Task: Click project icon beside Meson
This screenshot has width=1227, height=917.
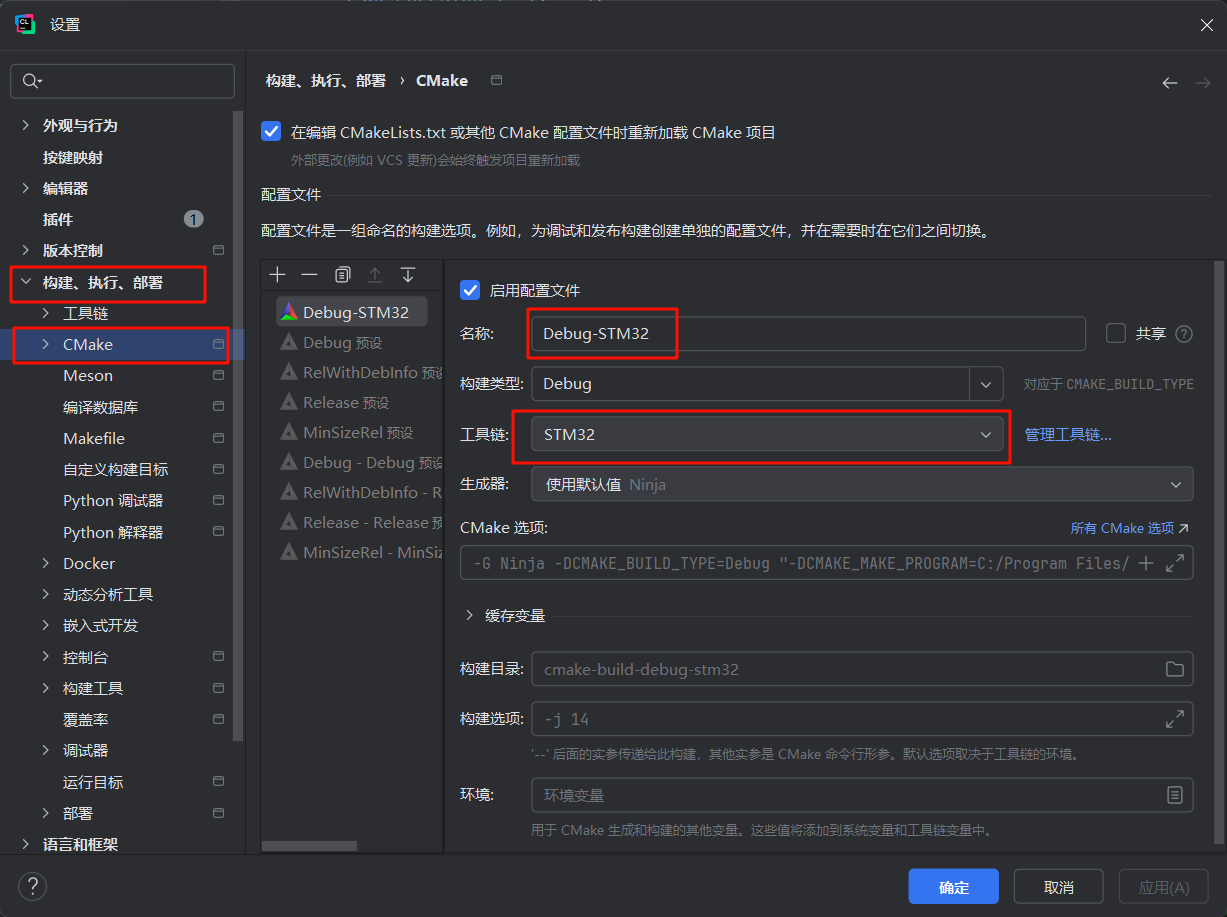Action: [x=218, y=376]
